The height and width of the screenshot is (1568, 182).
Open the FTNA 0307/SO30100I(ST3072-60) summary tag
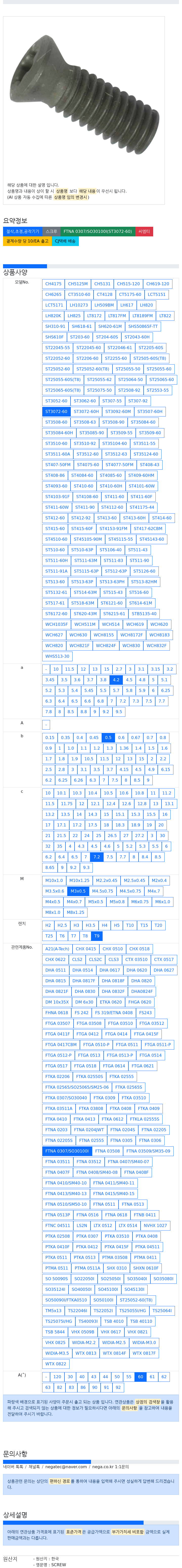click(x=98, y=231)
